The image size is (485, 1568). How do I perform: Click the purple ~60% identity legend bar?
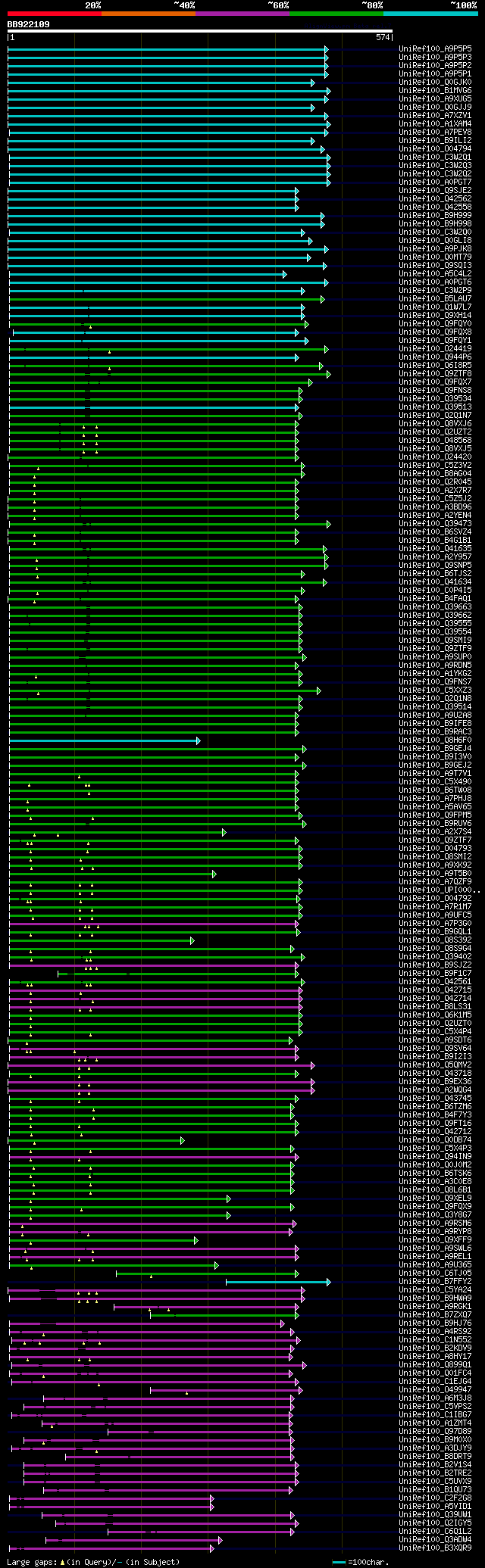coord(242,14)
